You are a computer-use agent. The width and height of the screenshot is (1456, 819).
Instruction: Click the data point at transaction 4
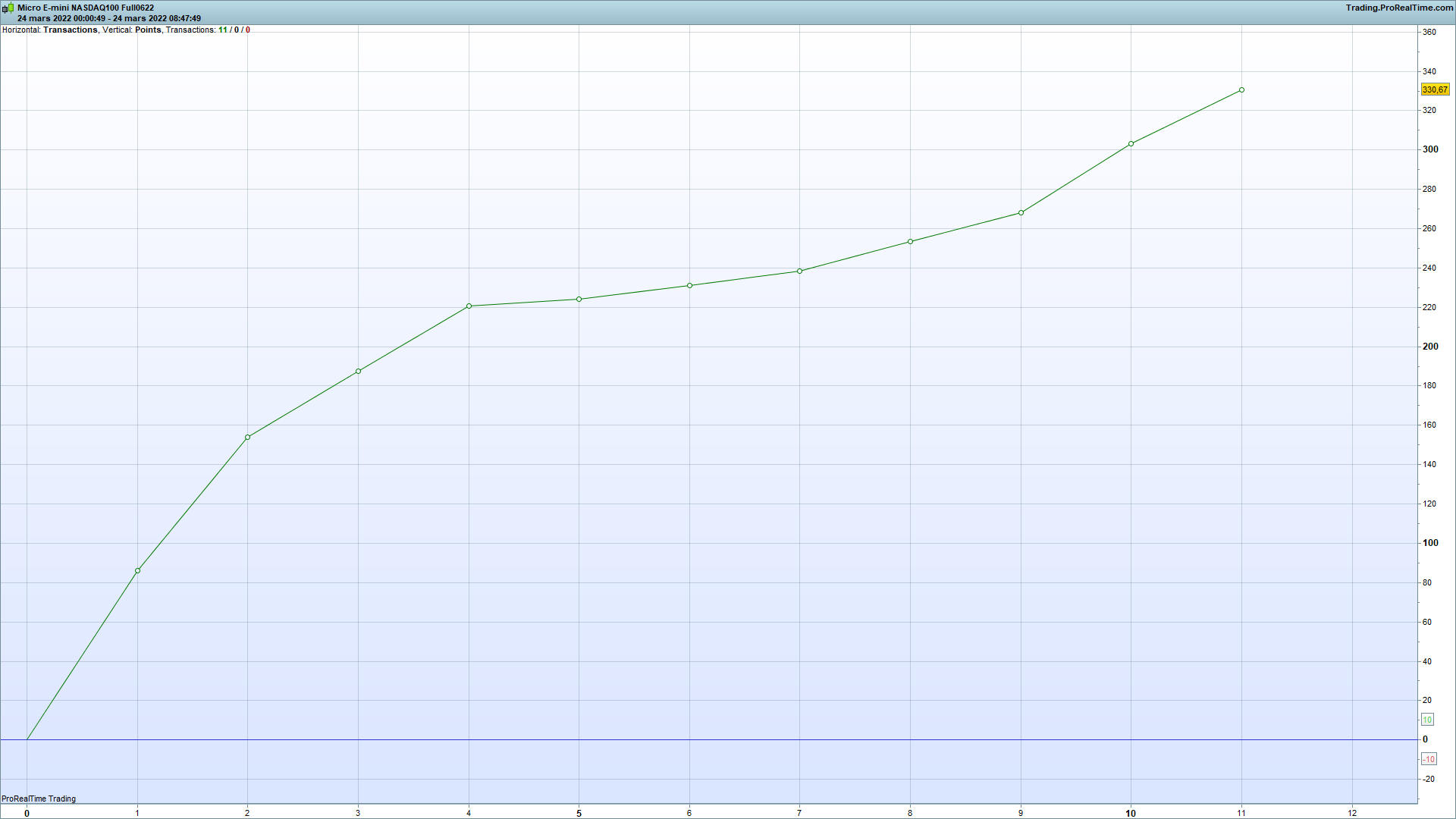469,306
